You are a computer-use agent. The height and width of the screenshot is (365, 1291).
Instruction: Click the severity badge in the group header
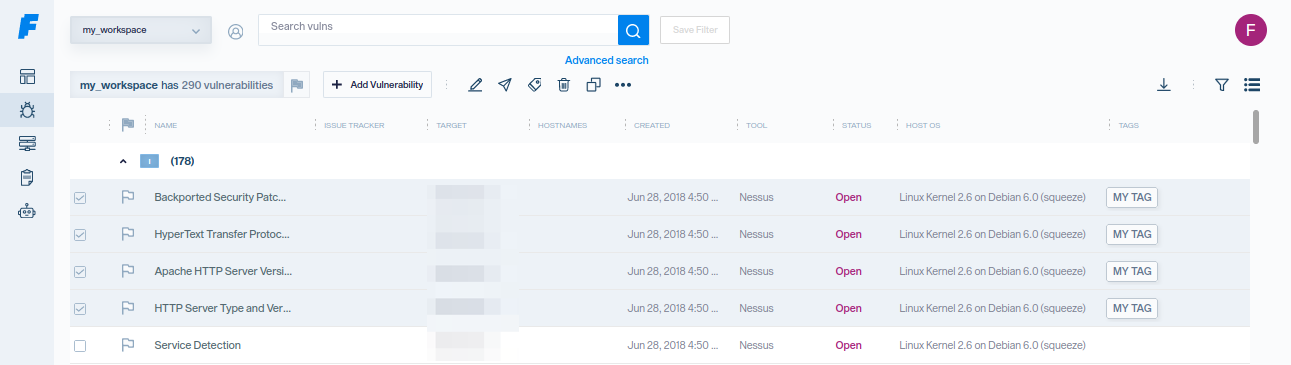click(149, 161)
